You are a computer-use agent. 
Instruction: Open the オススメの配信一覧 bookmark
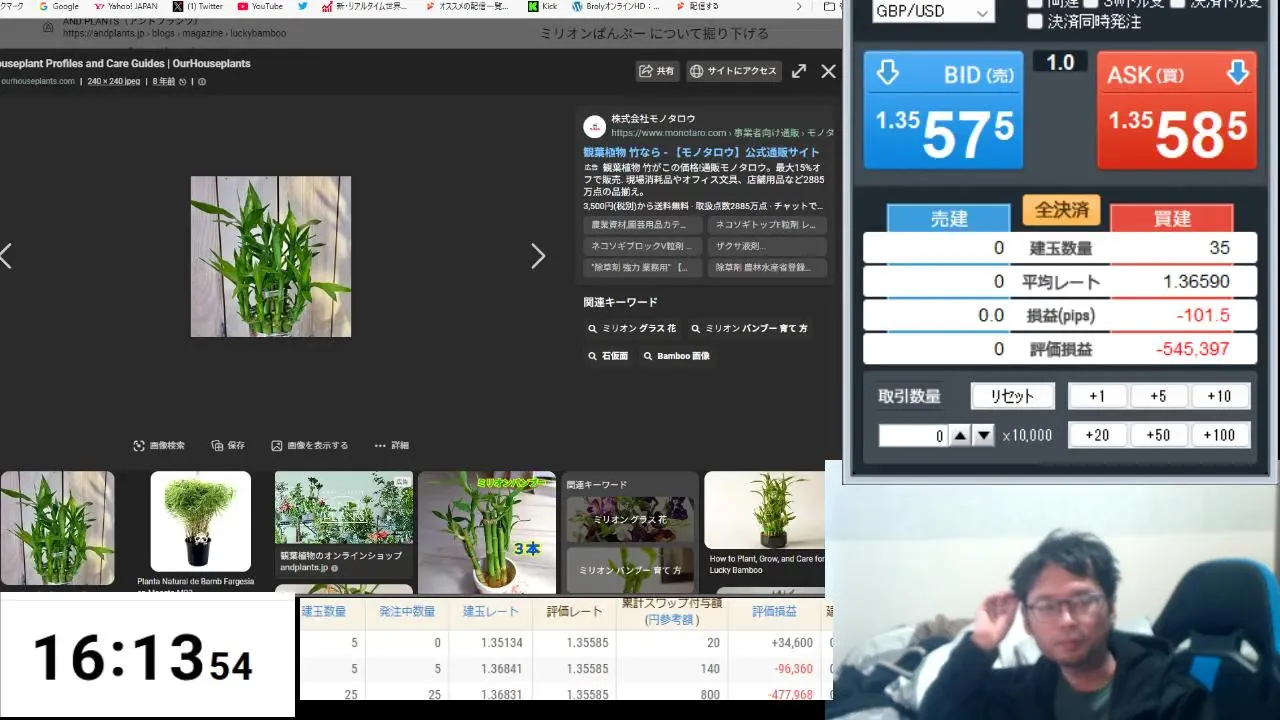tap(468, 6)
